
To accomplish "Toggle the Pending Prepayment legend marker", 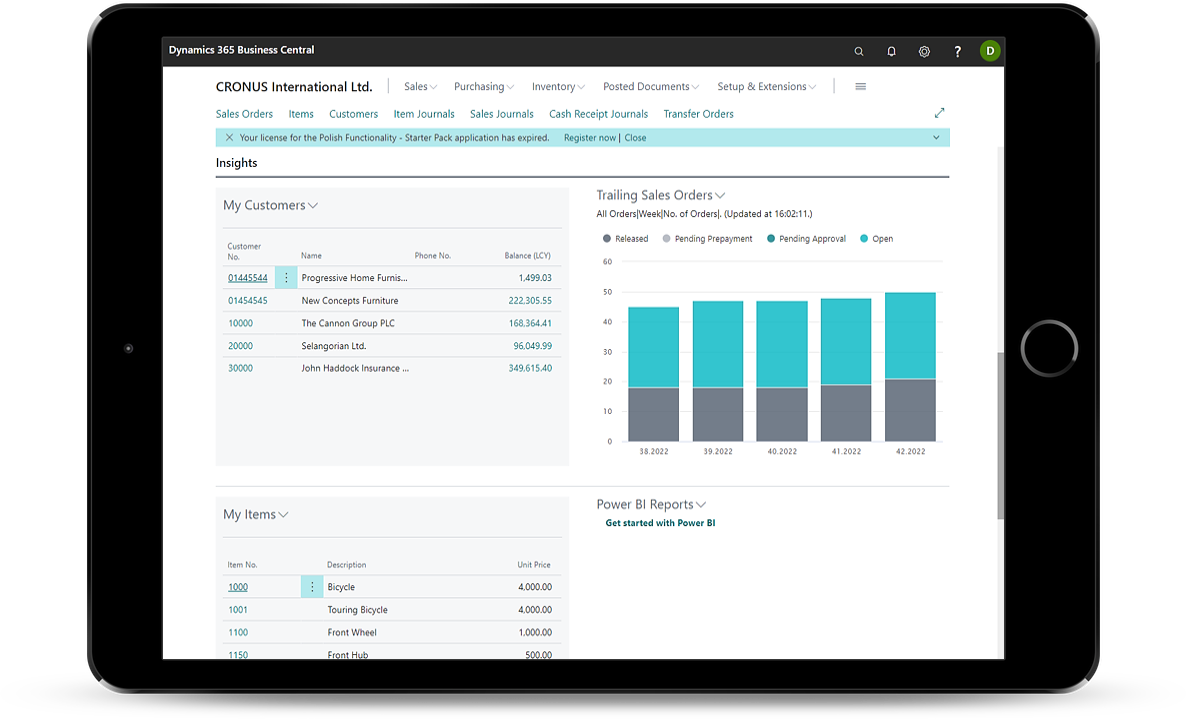I will click(x=666, y=238).
